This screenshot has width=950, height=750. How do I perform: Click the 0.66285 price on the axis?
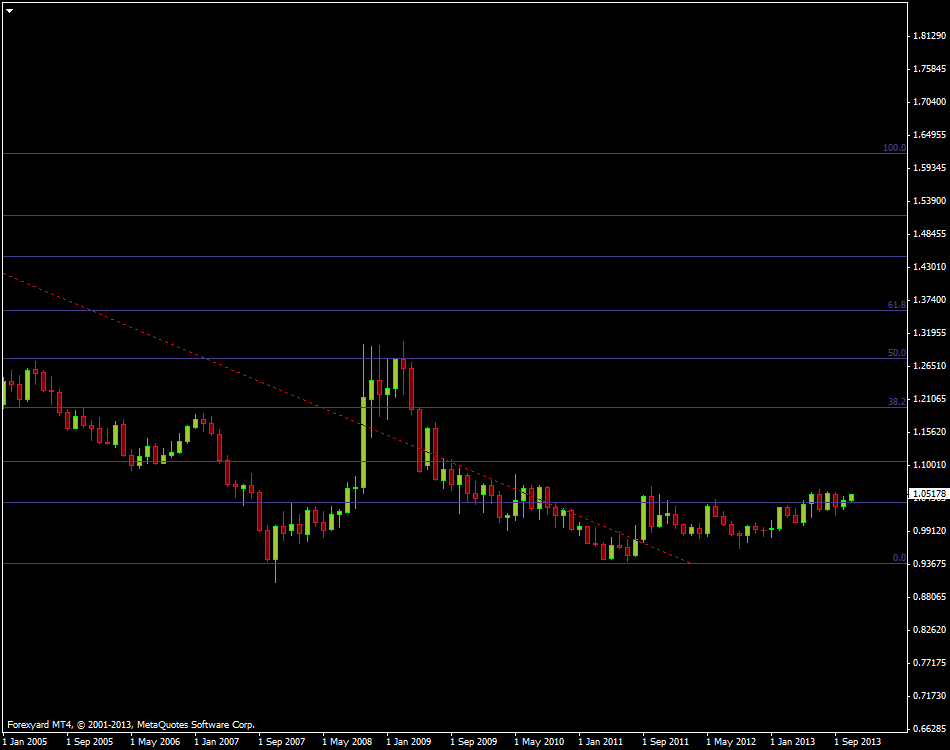coord(929,728)
